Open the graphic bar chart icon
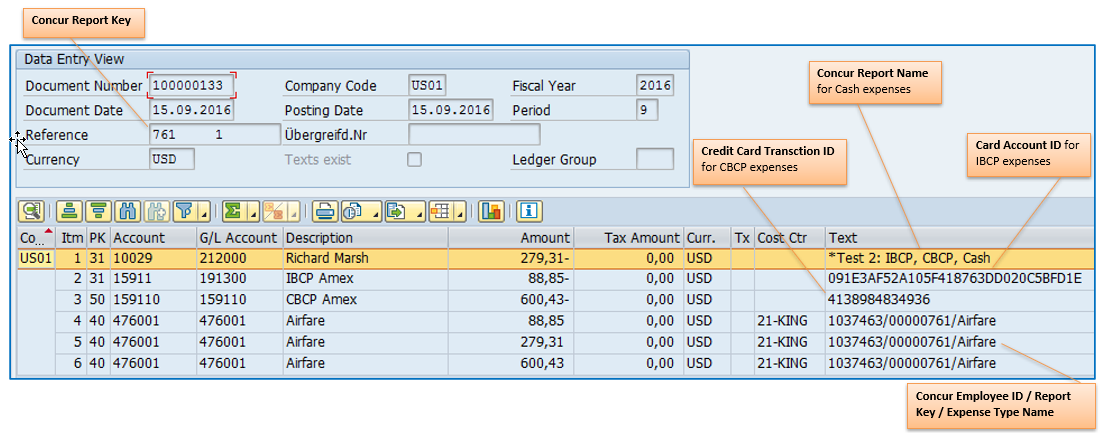Viewport: 1113px width, 433px height. tap(491, 211)
